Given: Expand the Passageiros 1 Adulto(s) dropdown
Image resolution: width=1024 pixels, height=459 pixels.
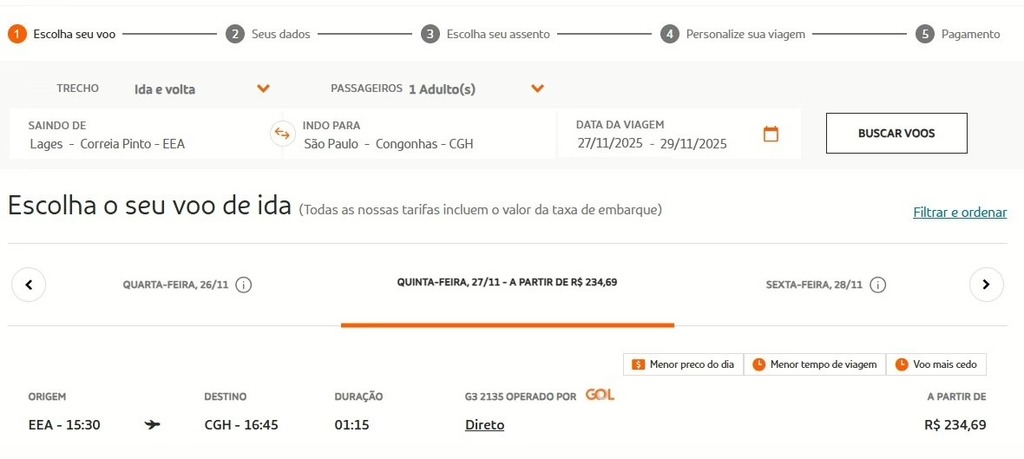Looking at the screenshot, I should coord(477,89).
